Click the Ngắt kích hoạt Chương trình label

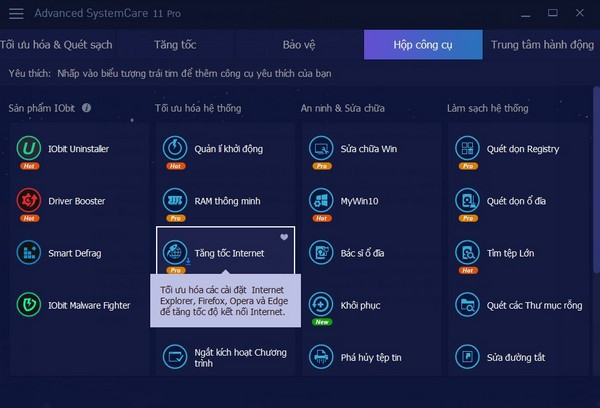coord(240,357)
